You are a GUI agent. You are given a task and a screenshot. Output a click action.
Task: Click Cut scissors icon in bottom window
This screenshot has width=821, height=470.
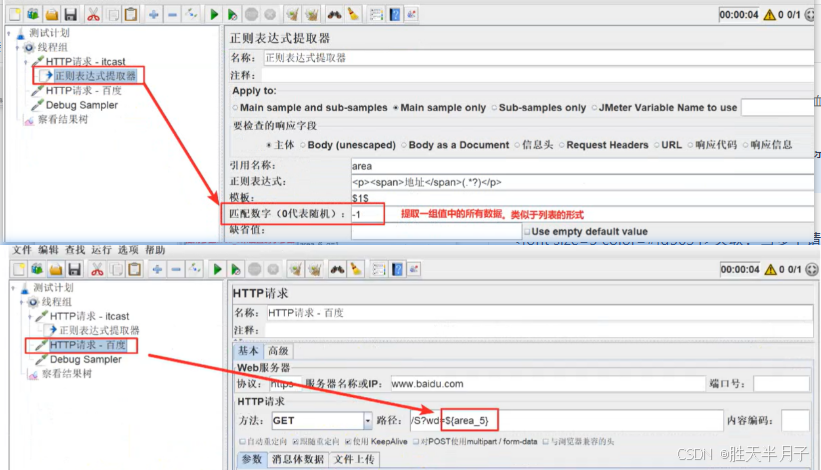97,270
